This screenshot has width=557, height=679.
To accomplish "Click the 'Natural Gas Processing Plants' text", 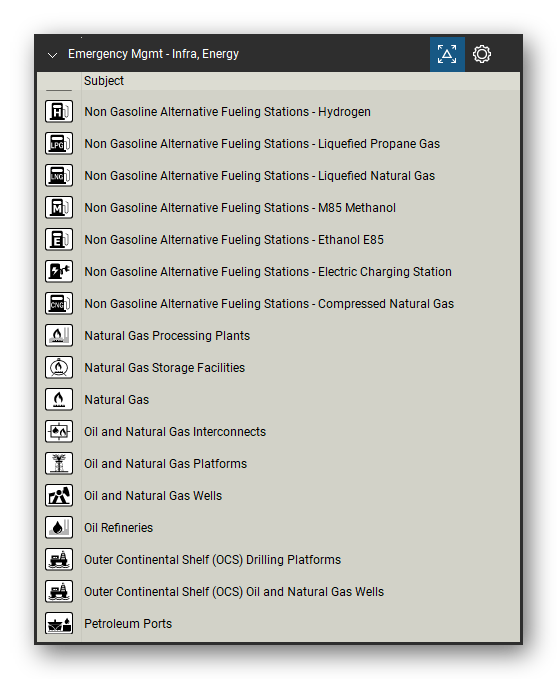I will pyautogui.click(x=167, y=336).
